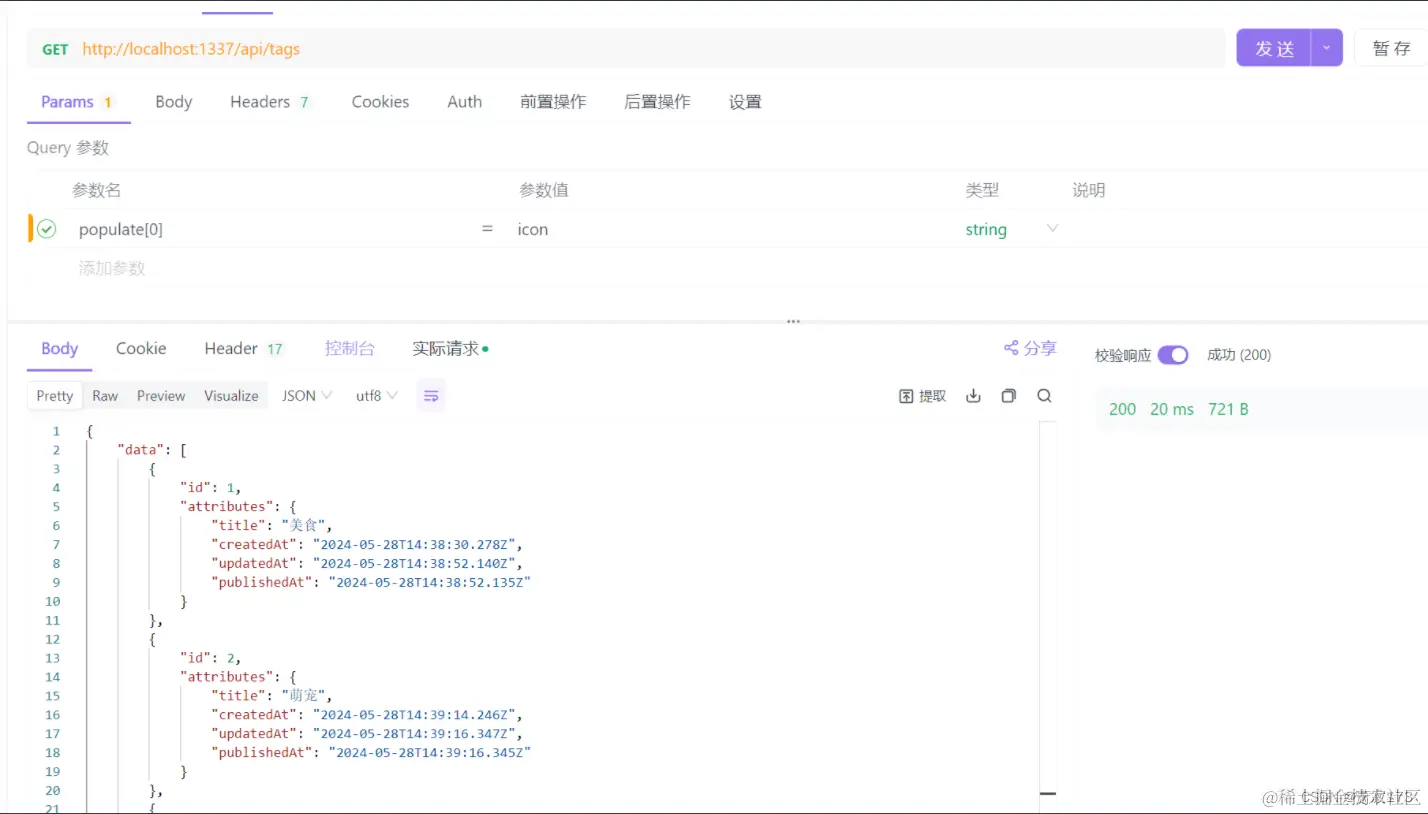The height and width of the screenshot is (814, 1428).
Task: Toggle the 校验响应 response validation switch
Action: coord(1174,354)
